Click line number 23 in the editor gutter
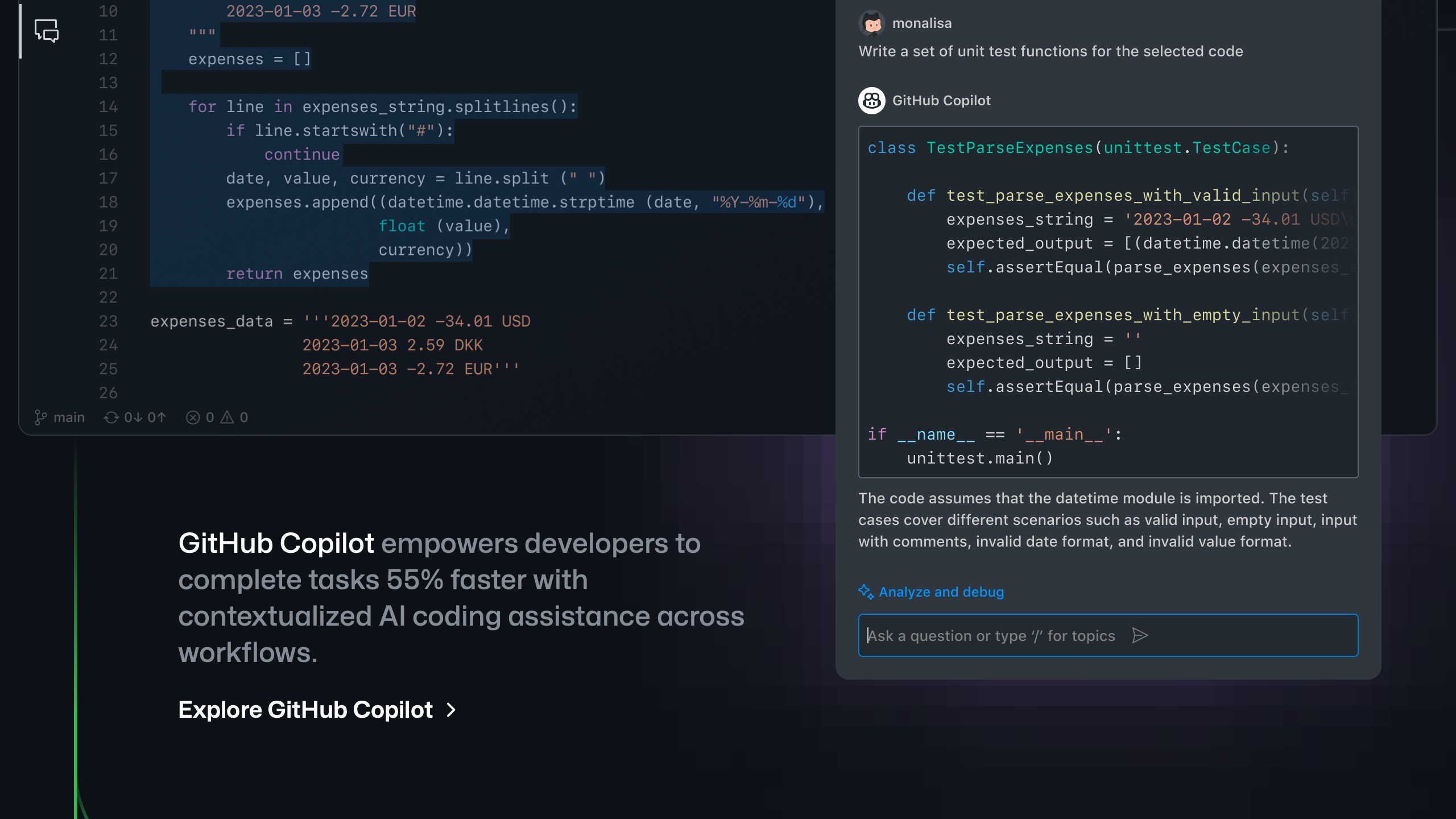Image resolution: width=1456 pixels, height=819 pixels. click(108, 321)
